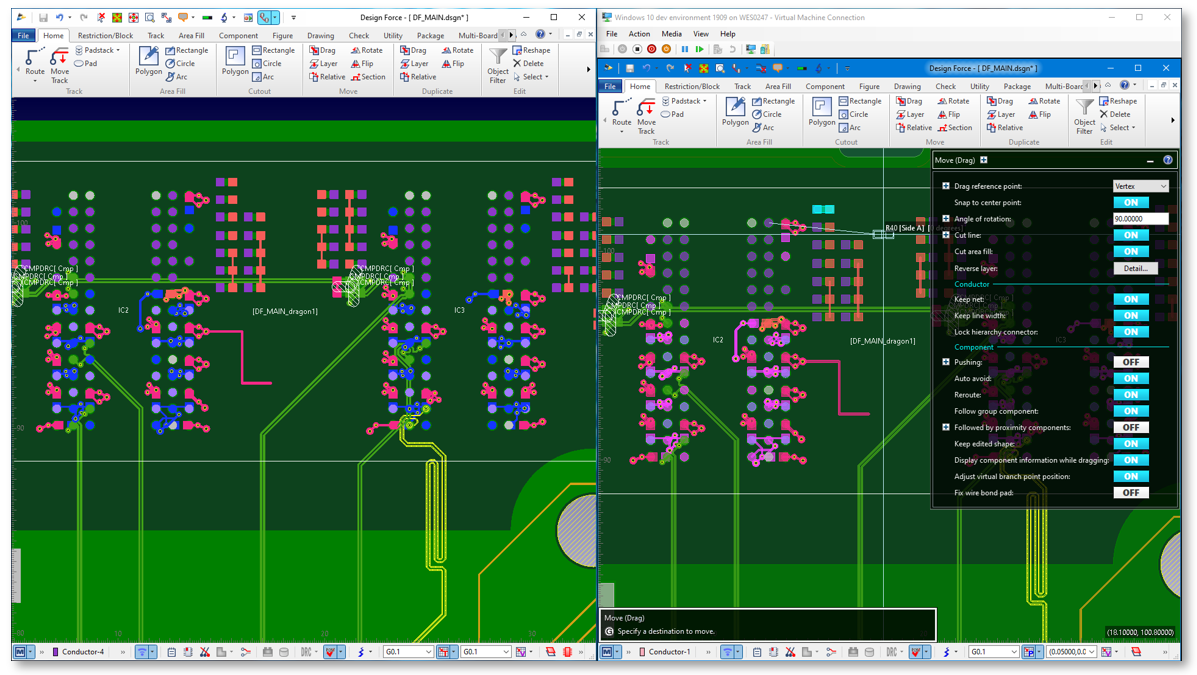Undo last action in left window
Screen dimensions: 1197x675
click(59, 17)
